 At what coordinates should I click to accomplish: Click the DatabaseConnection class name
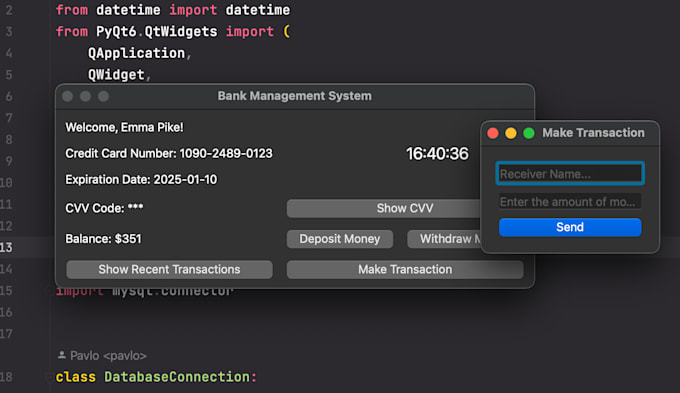pos(177,377)
